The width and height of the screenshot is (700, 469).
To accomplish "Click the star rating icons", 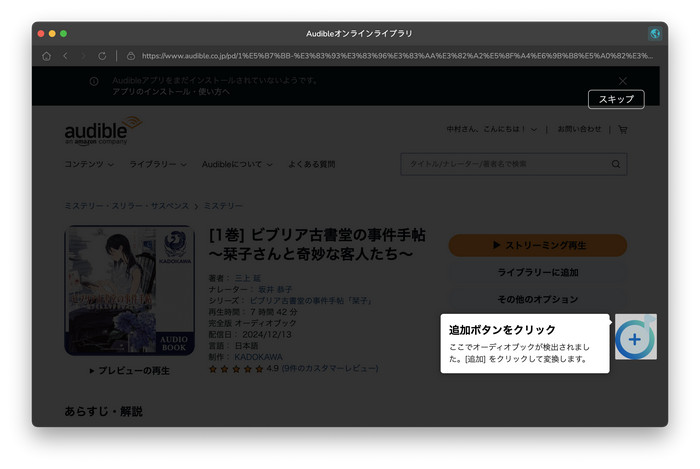I will 236,369.
